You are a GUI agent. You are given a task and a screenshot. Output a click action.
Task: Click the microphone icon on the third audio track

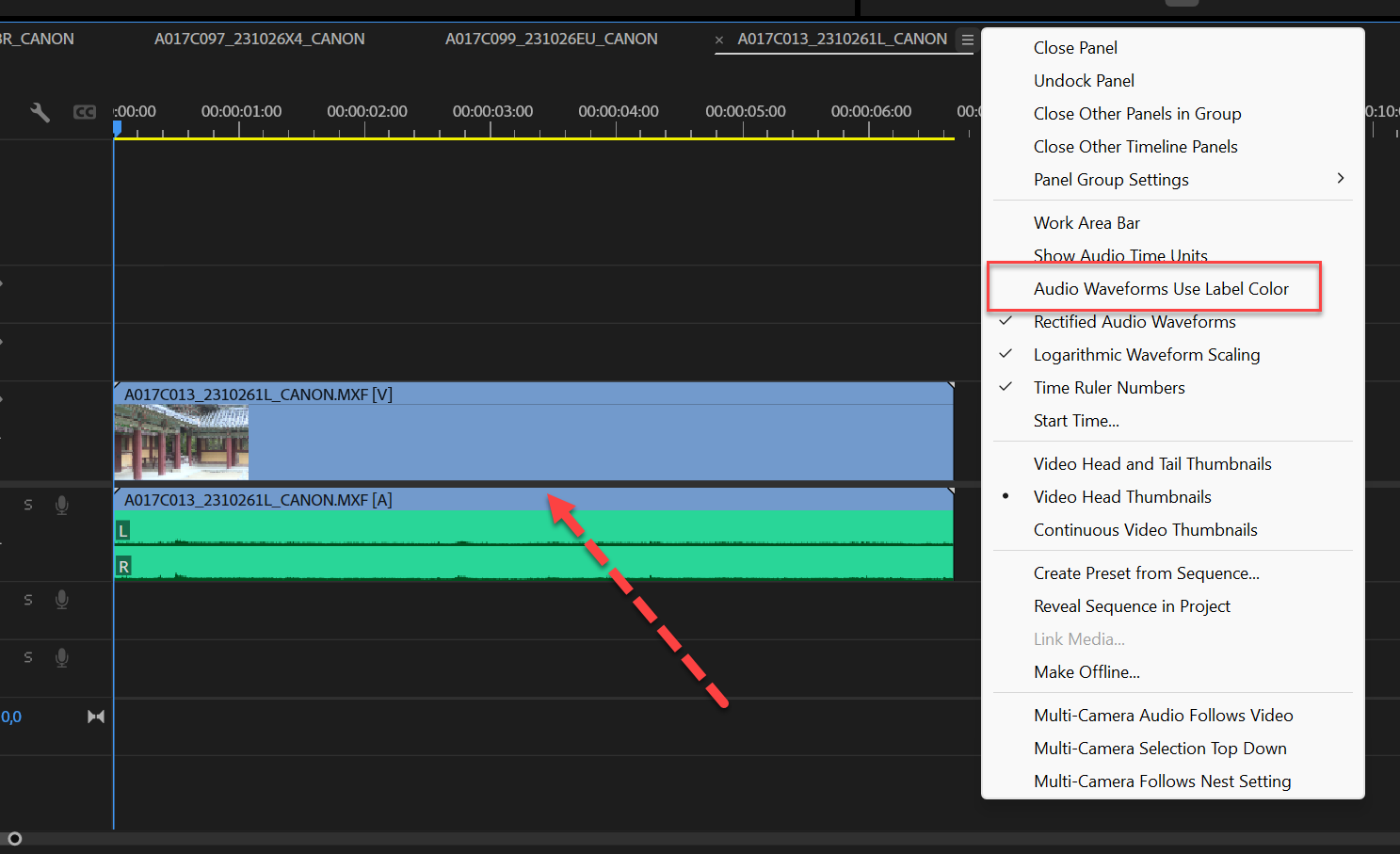[x=61, y=657]
